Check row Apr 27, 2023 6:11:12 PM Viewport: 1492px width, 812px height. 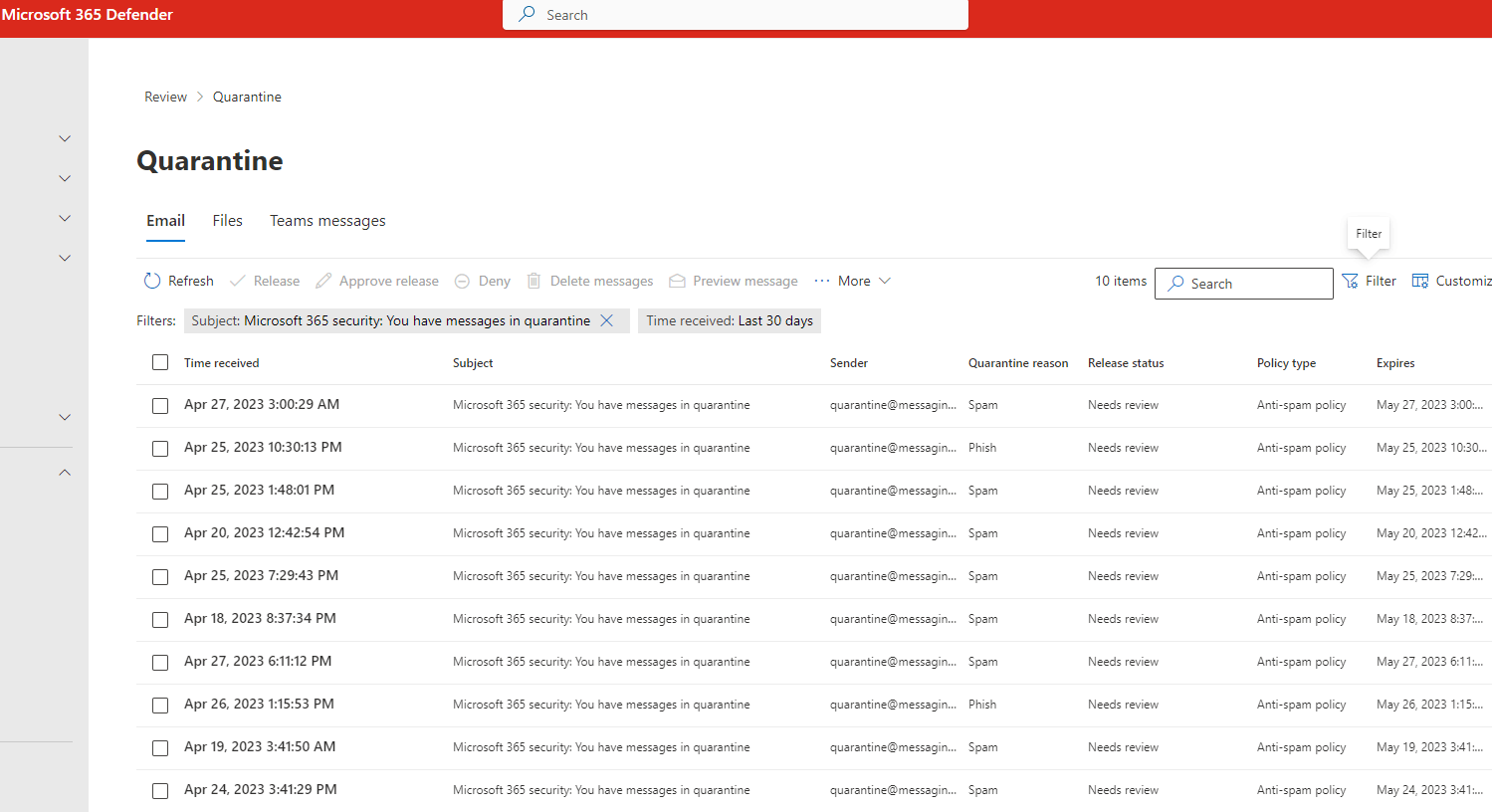160,663
